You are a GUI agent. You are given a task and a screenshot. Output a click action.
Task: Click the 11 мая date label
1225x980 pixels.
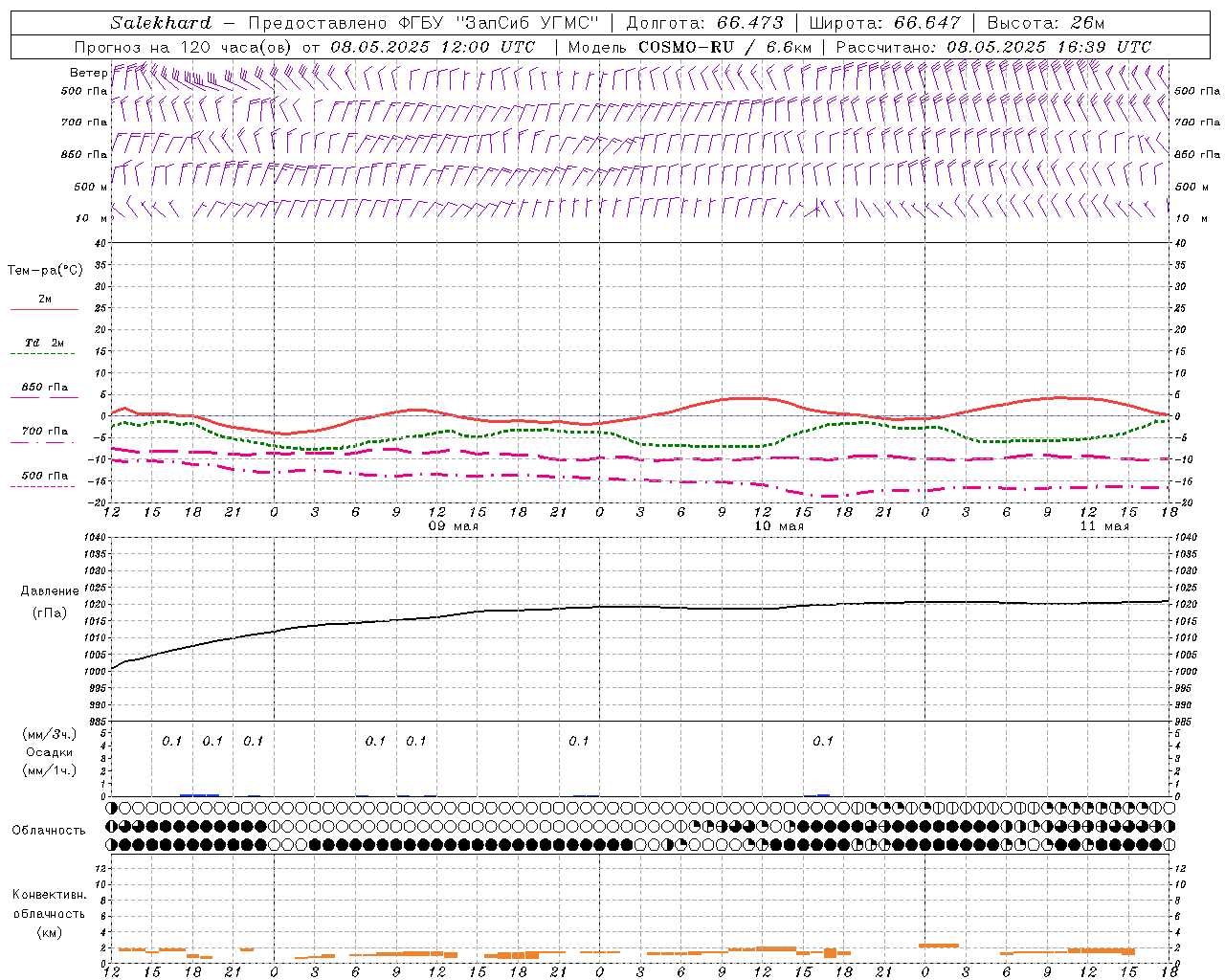point(1104,526)
